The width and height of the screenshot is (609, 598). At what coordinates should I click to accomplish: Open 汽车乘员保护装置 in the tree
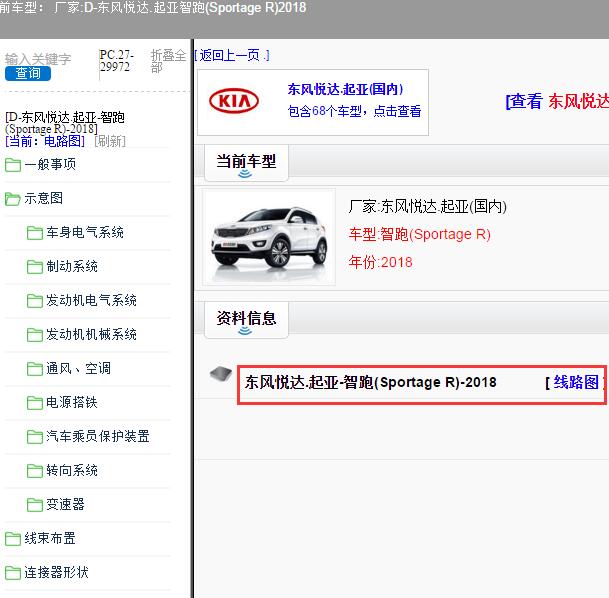98,436
